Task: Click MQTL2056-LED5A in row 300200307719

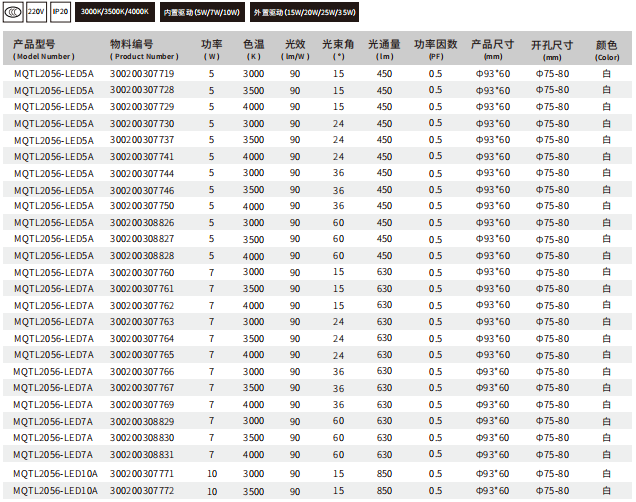Action: pyautogui.click(x=54, y=74)
